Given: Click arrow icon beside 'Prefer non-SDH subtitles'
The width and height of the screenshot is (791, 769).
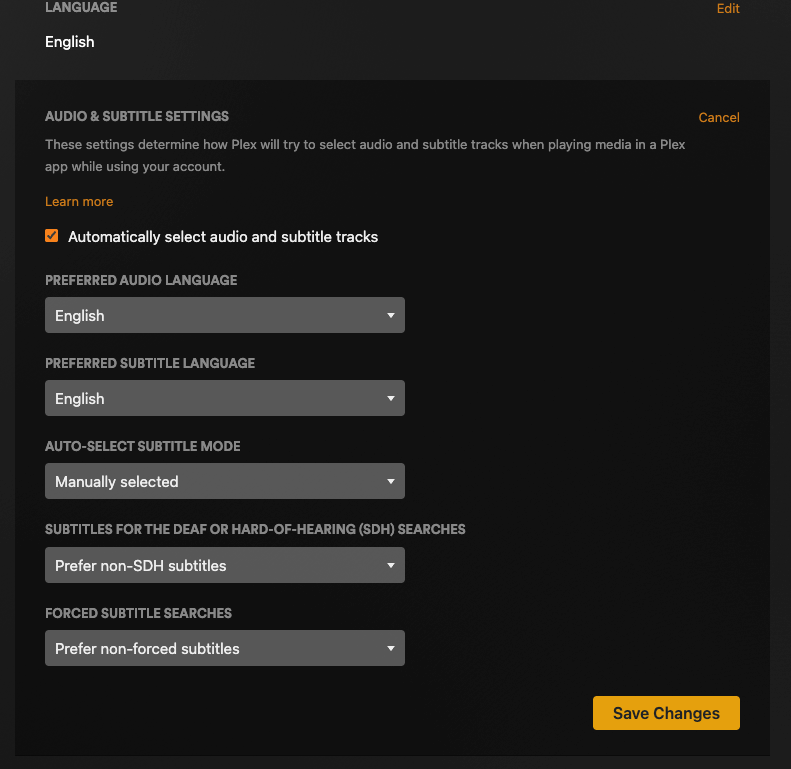Looking at the screenshot, I should point(391,566).
